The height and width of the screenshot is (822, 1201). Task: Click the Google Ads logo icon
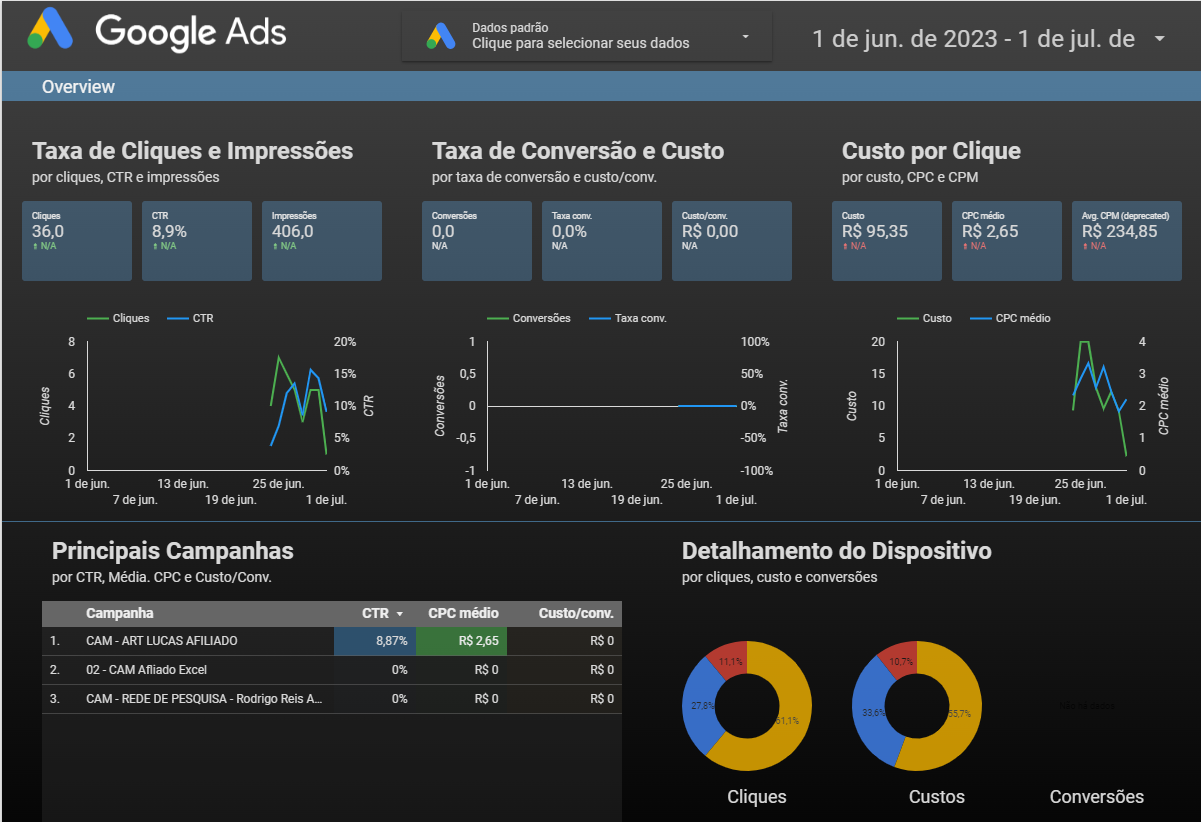click(x=50, y=30)
